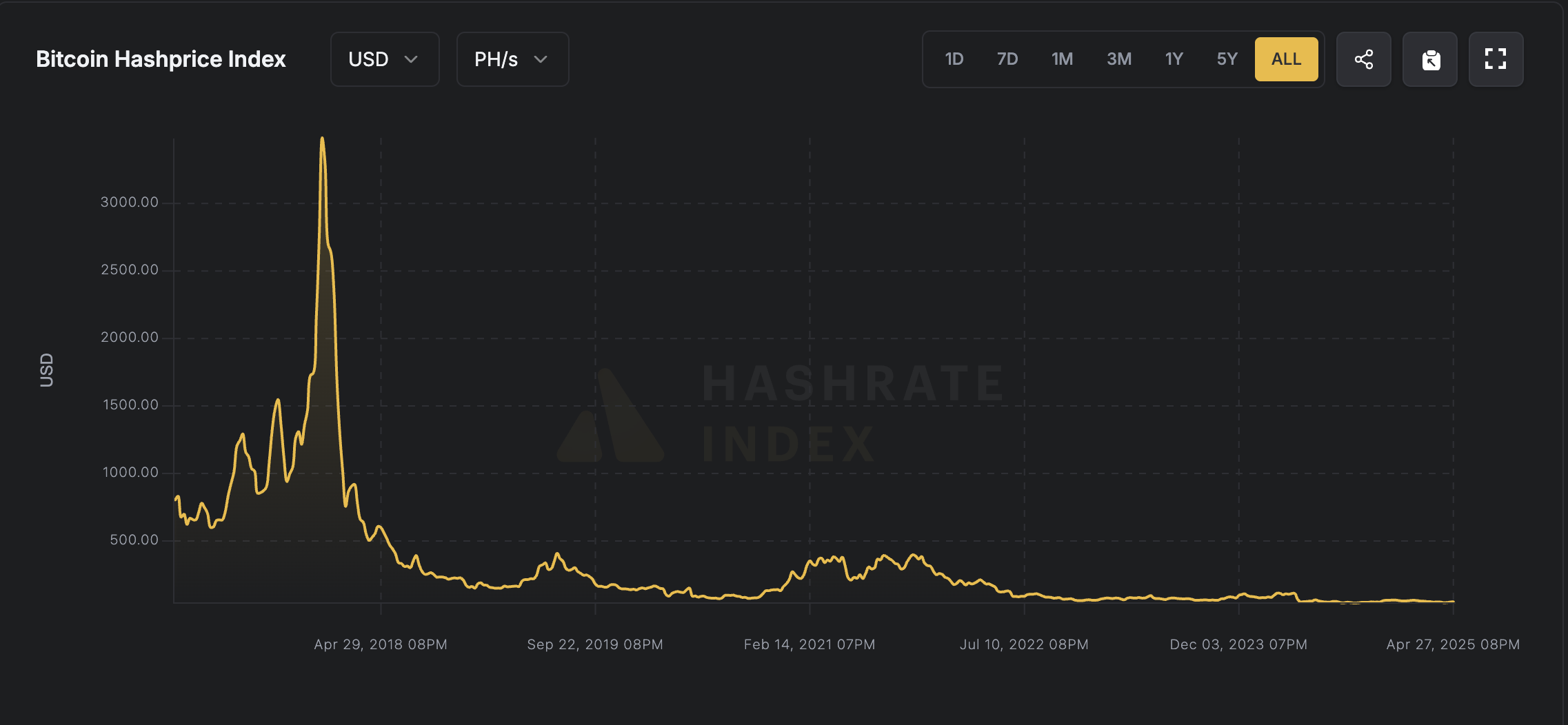This screenshot has width=1568, height=725.
Task: Click the chevron next to USD
Action: 412,60
